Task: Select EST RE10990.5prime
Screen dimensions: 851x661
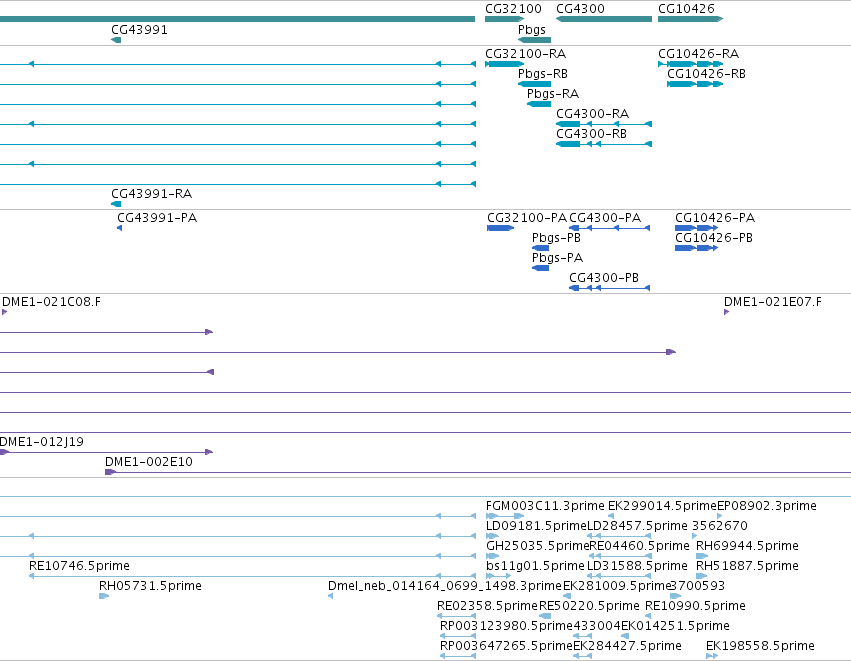Action: click(648, 616)
